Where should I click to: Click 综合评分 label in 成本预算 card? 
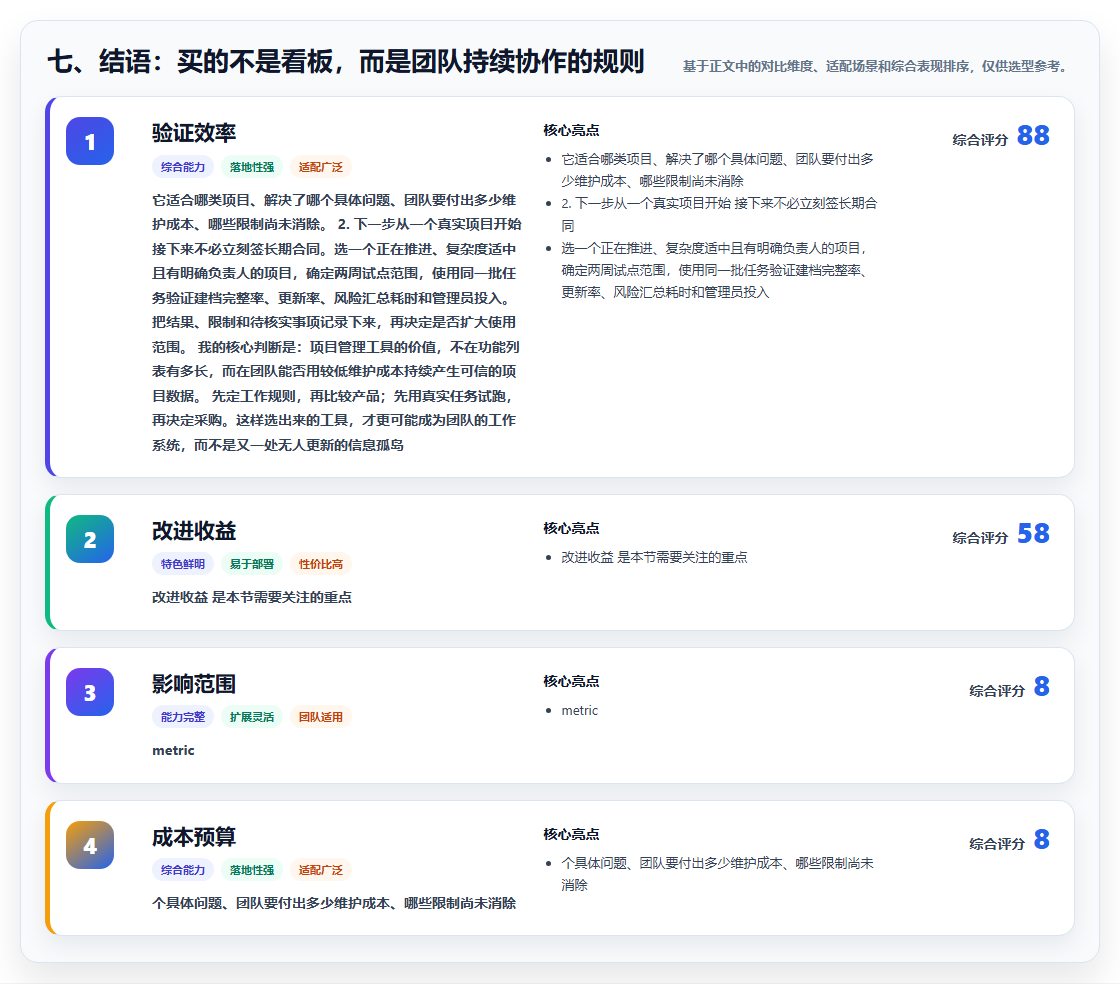(996, 843)
